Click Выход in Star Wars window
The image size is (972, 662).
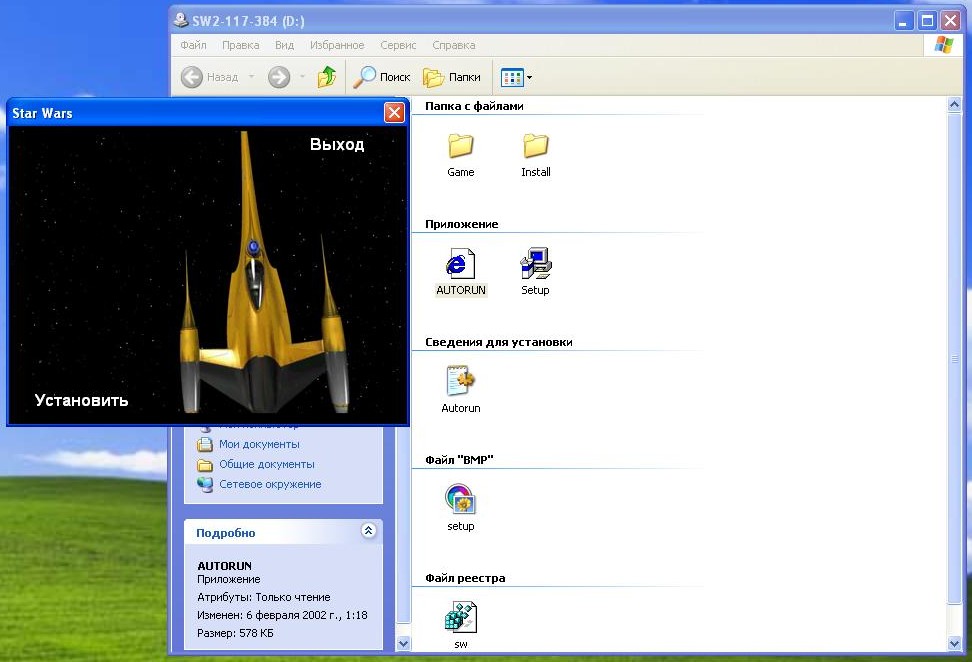click(x=337, y=144)
